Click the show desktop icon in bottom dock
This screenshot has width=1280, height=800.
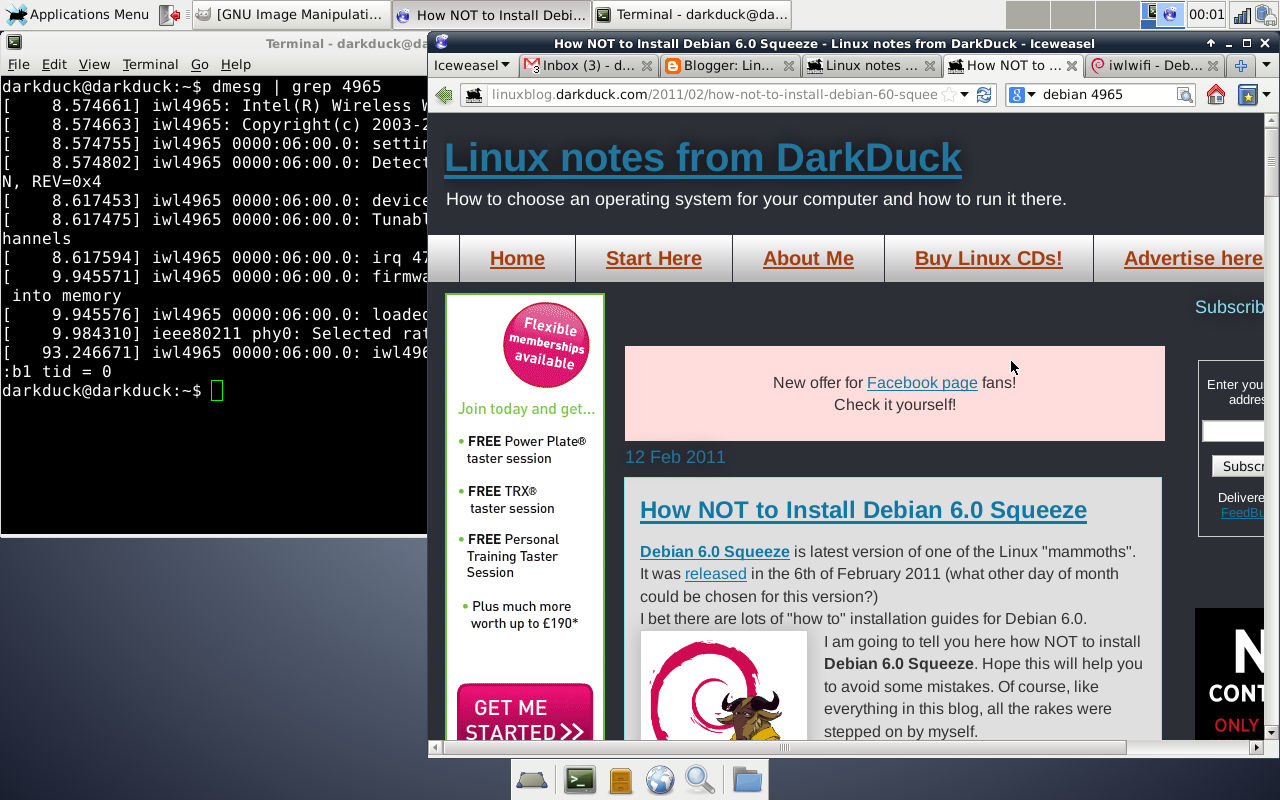(532, 780)
